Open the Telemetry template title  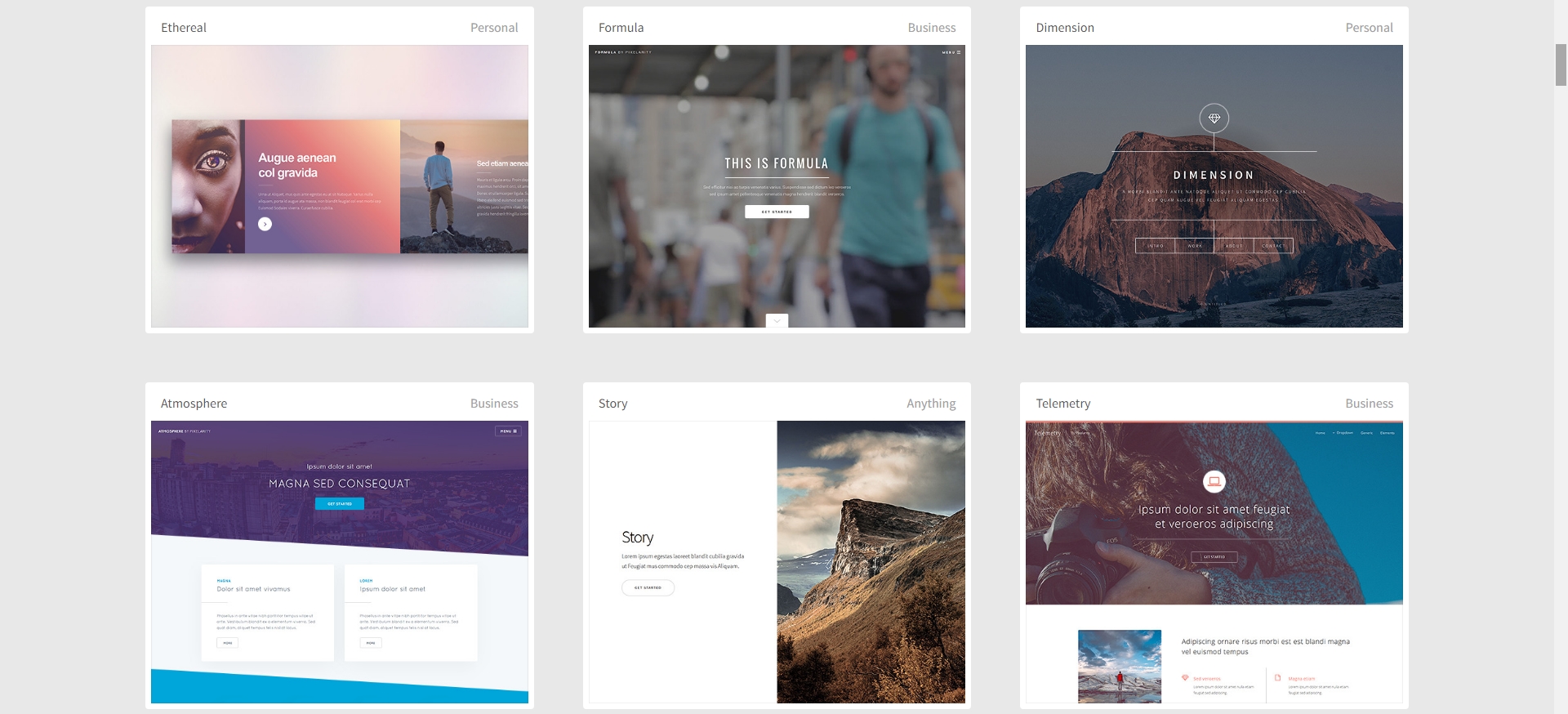pos(1062,404)
